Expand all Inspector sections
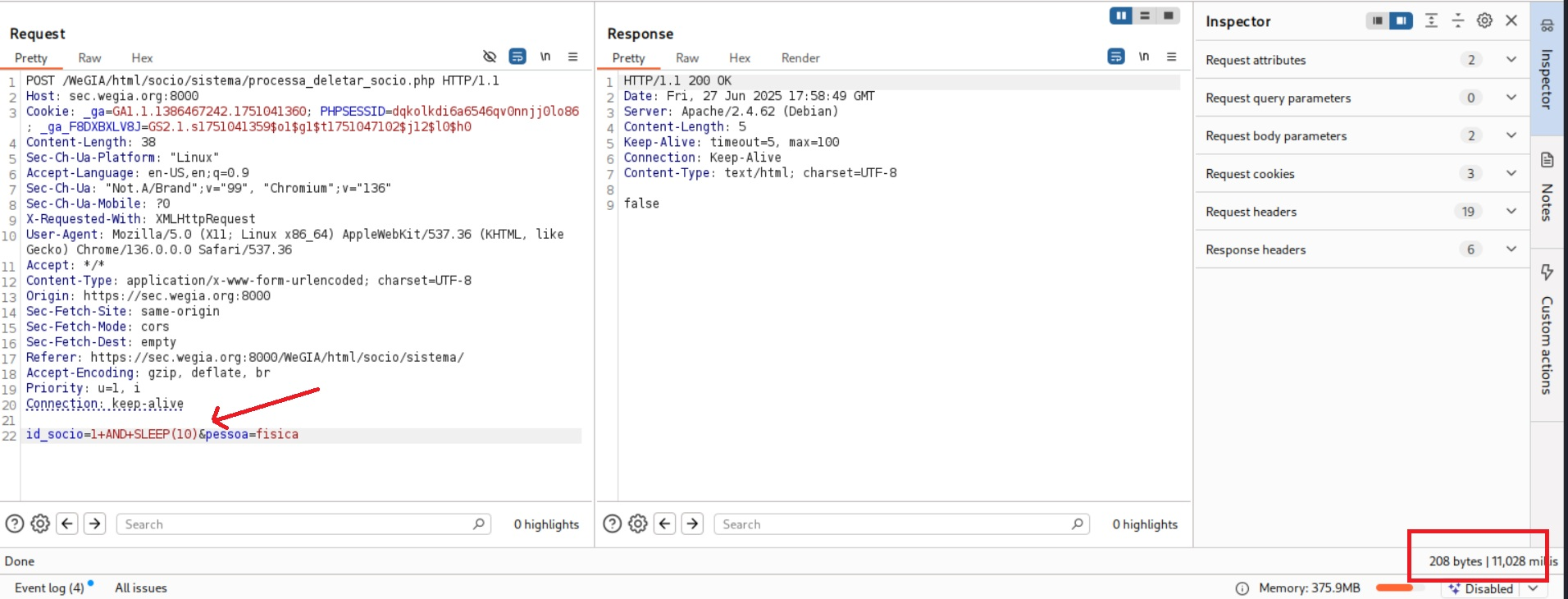 (1431, 21)
